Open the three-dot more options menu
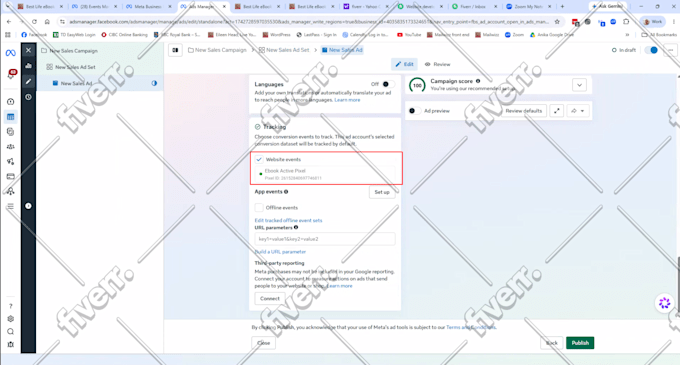680x365 pixels. click(x=671, y=50)
